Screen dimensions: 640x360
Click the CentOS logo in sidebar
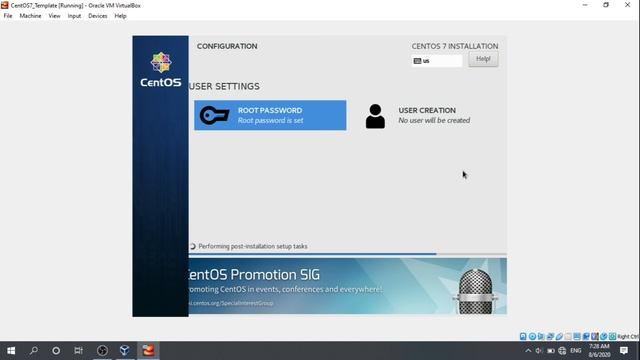click(x=161, y=69)
